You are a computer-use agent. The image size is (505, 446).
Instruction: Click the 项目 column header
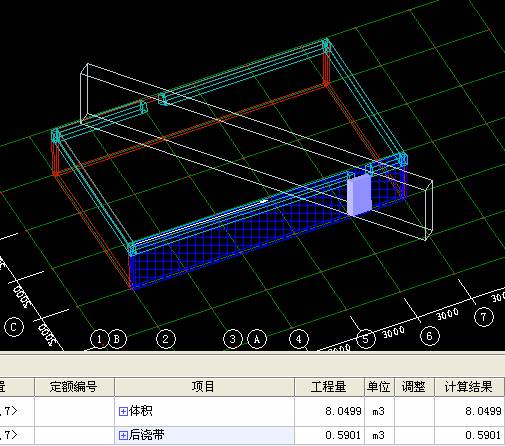pyautogui.click(x=204, y=387)
